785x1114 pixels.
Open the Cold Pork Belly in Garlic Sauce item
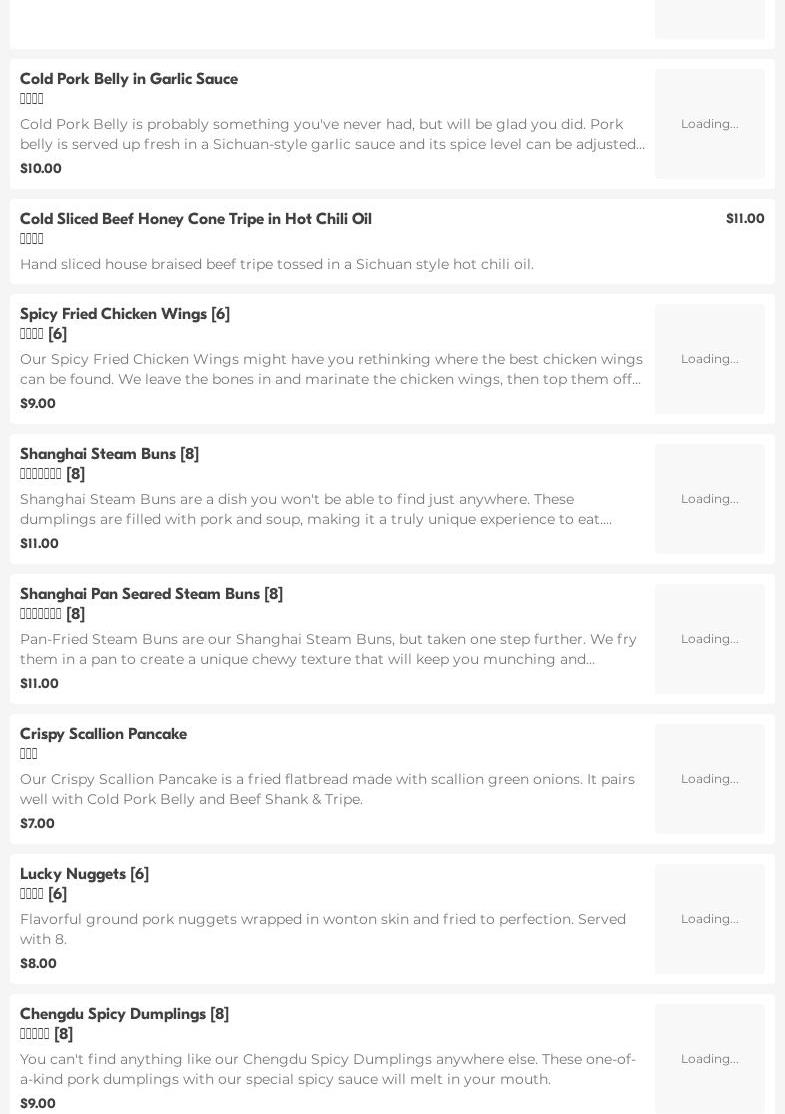[x=129, y=79]
